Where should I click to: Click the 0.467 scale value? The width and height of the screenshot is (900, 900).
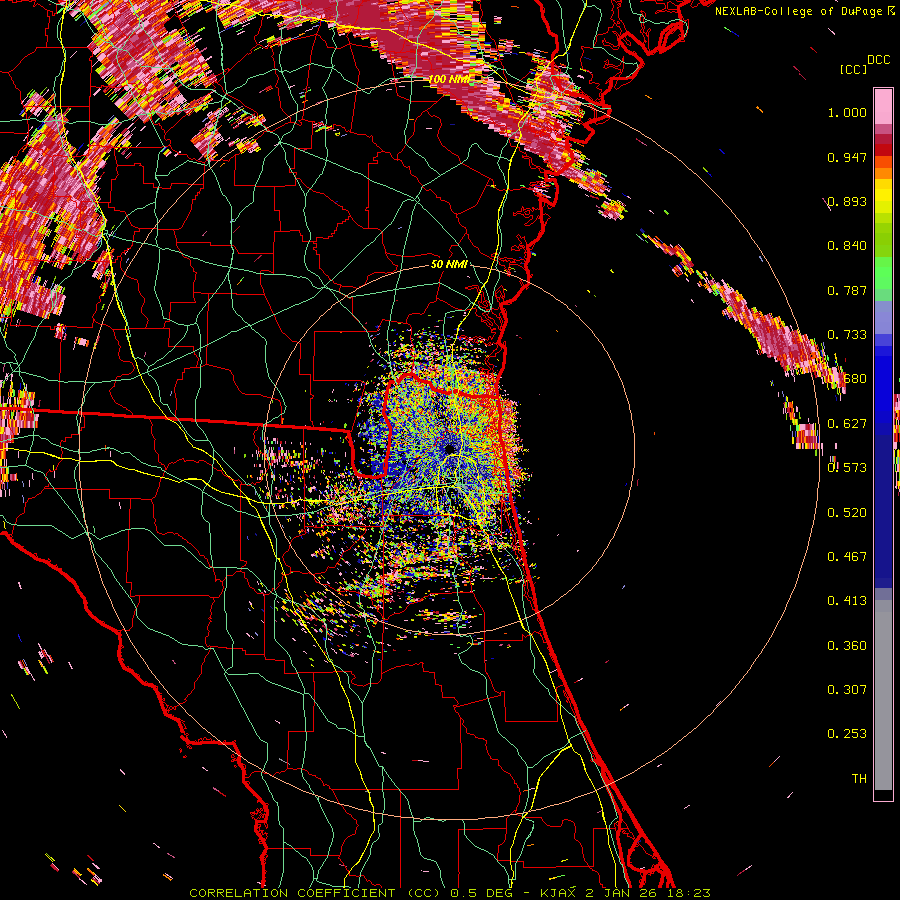pos(847,557)
